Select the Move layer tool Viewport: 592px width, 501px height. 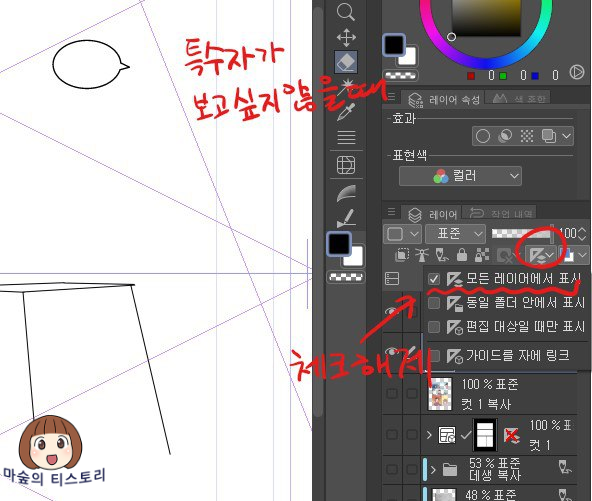346,38
